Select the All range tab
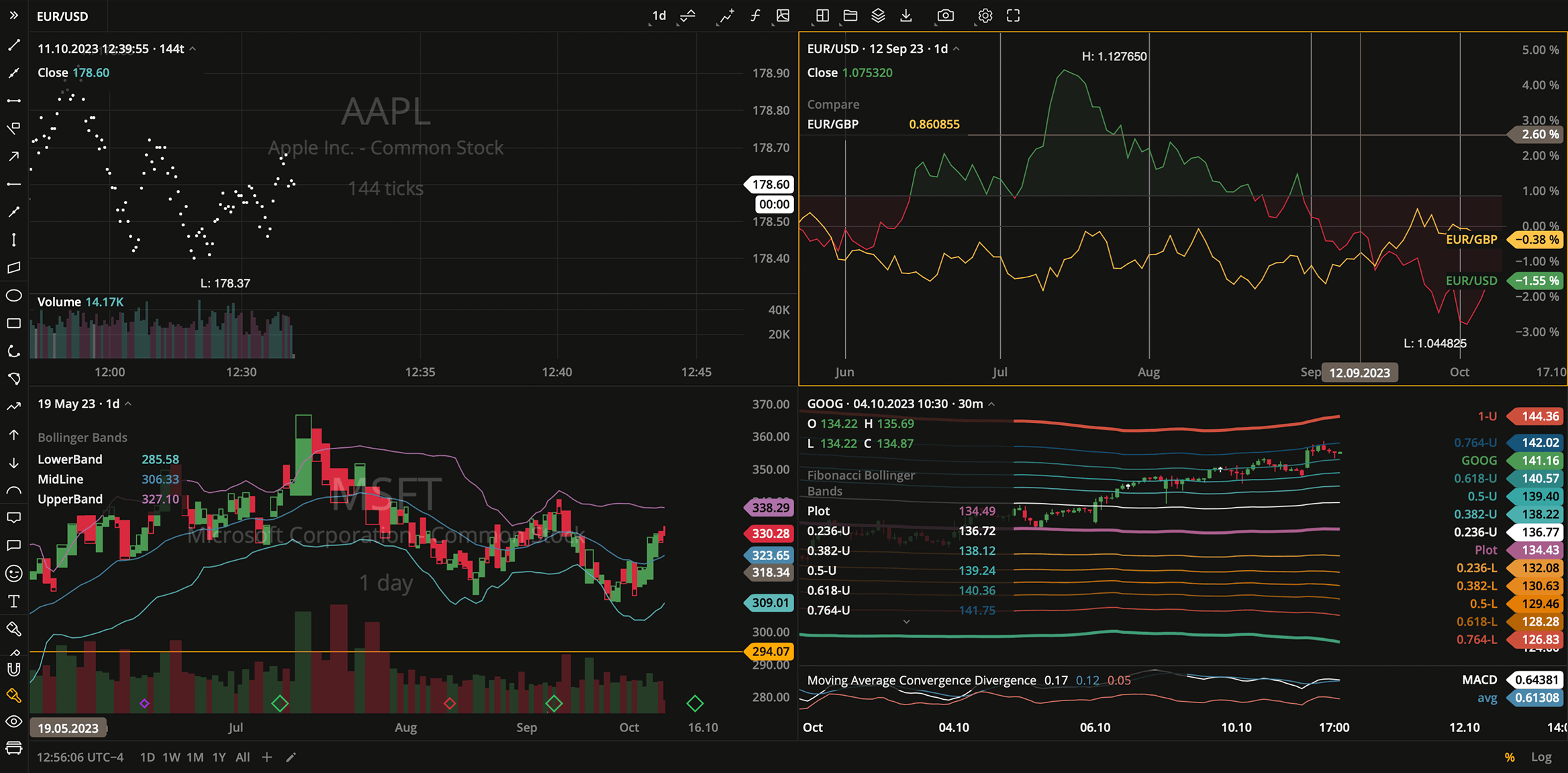1568x773 pixels. (x=243, y=758)
